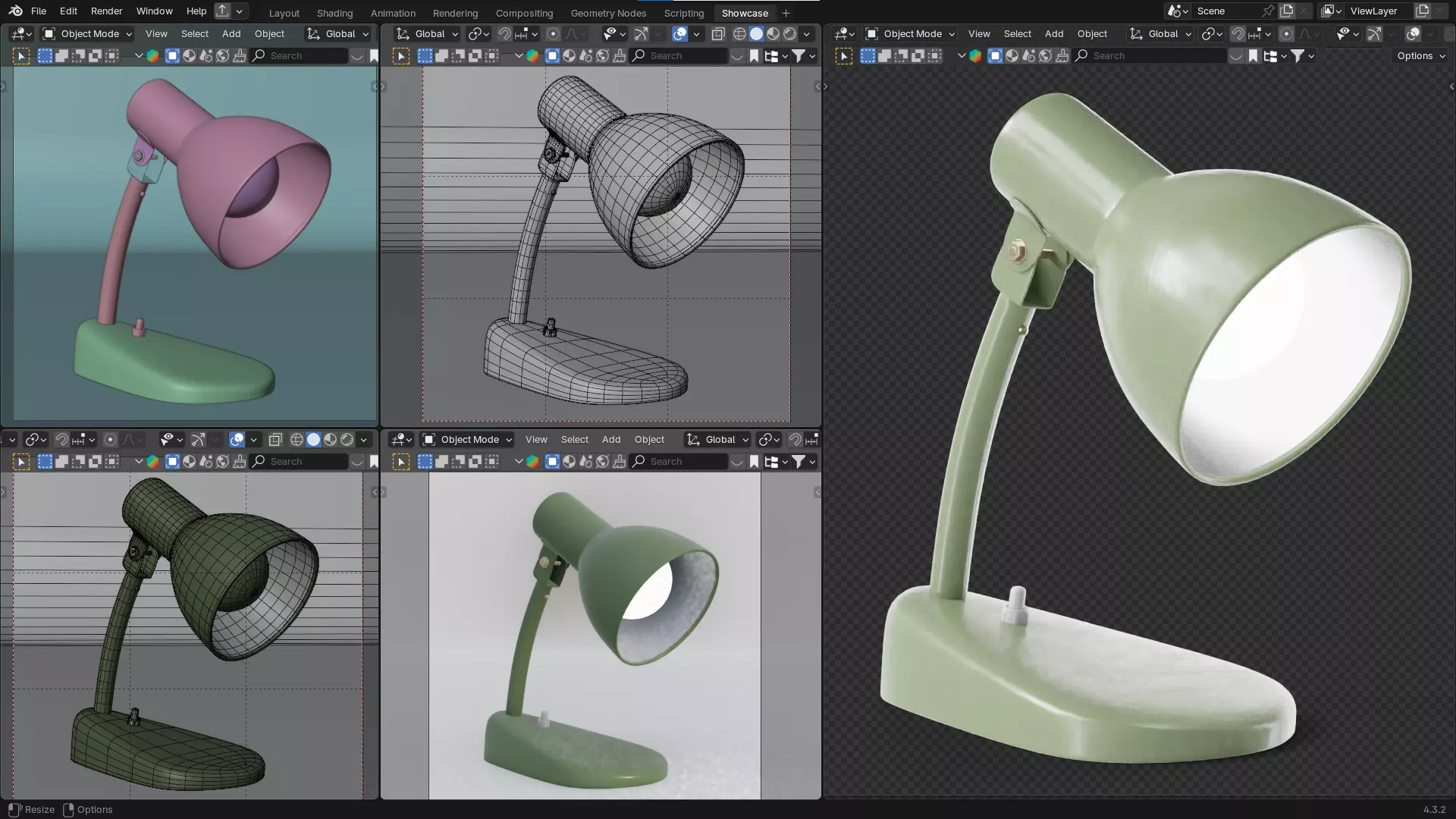Viewport: 1456px width, 819px height.
Task: Open Select menu in bottom-middle viewport
Action: coord(574,439)
